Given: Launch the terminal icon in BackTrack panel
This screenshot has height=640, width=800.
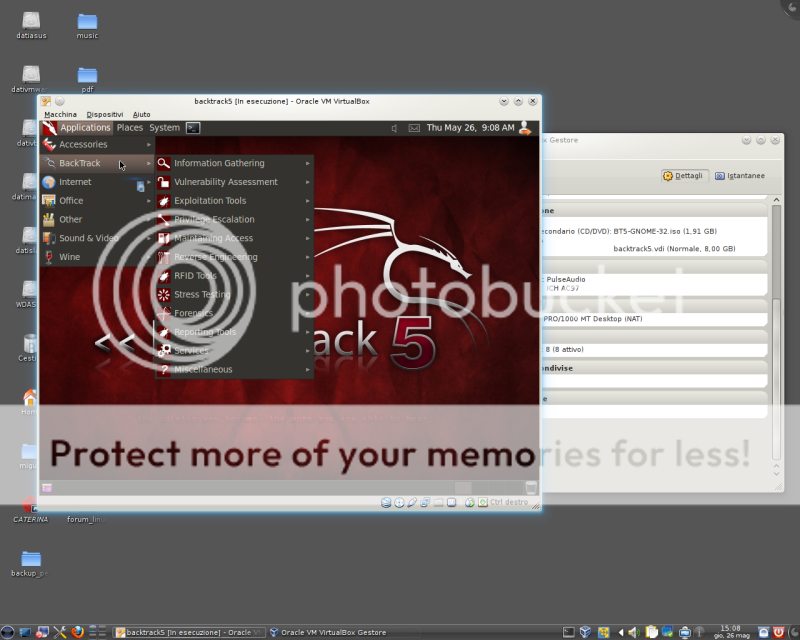Looking at the screenshot, I should (193, 128).
